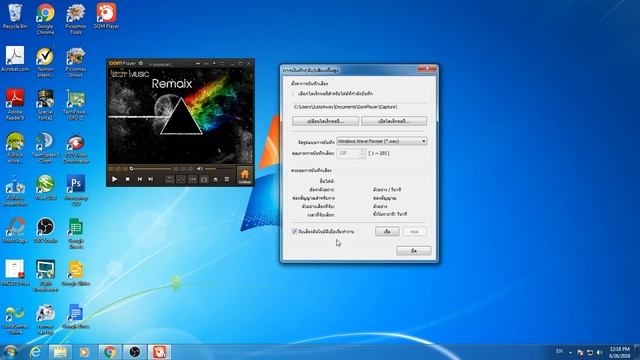Click the start button next to the checkbox
The image size is (640, 360).
click(x=387, y=231)
